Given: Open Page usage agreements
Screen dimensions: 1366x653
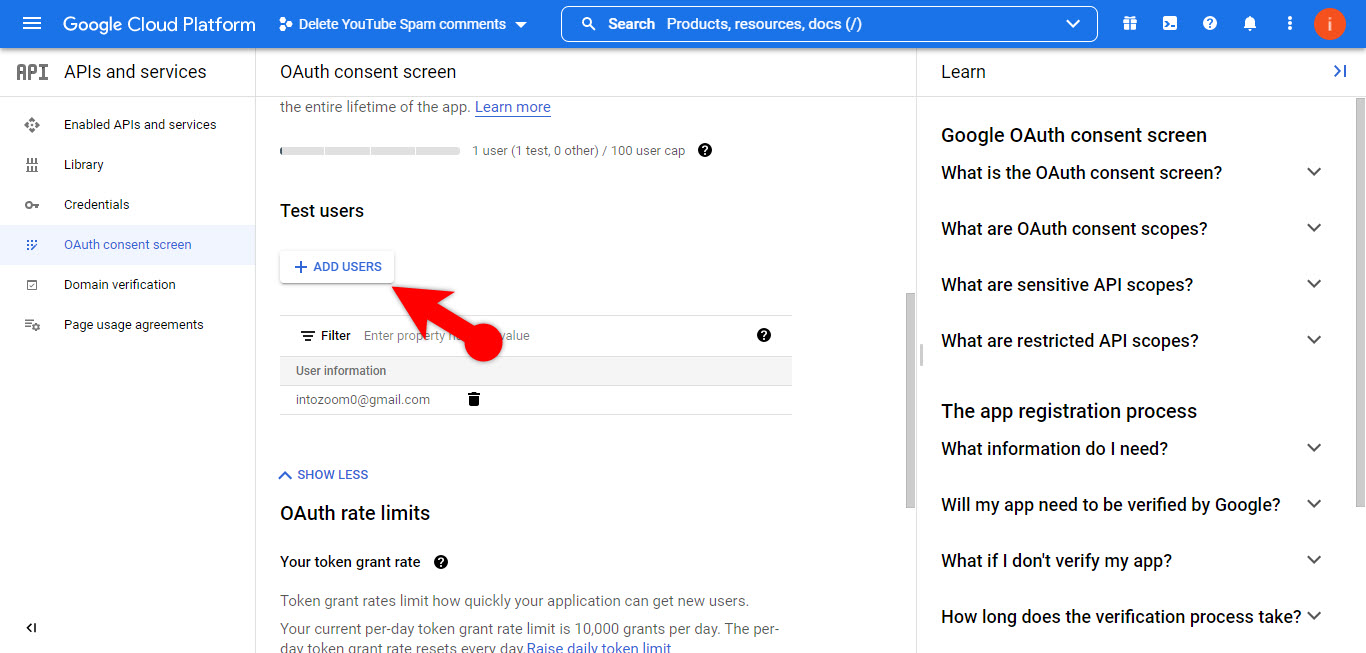Looking at the screenshot, I should click(134, 325).
